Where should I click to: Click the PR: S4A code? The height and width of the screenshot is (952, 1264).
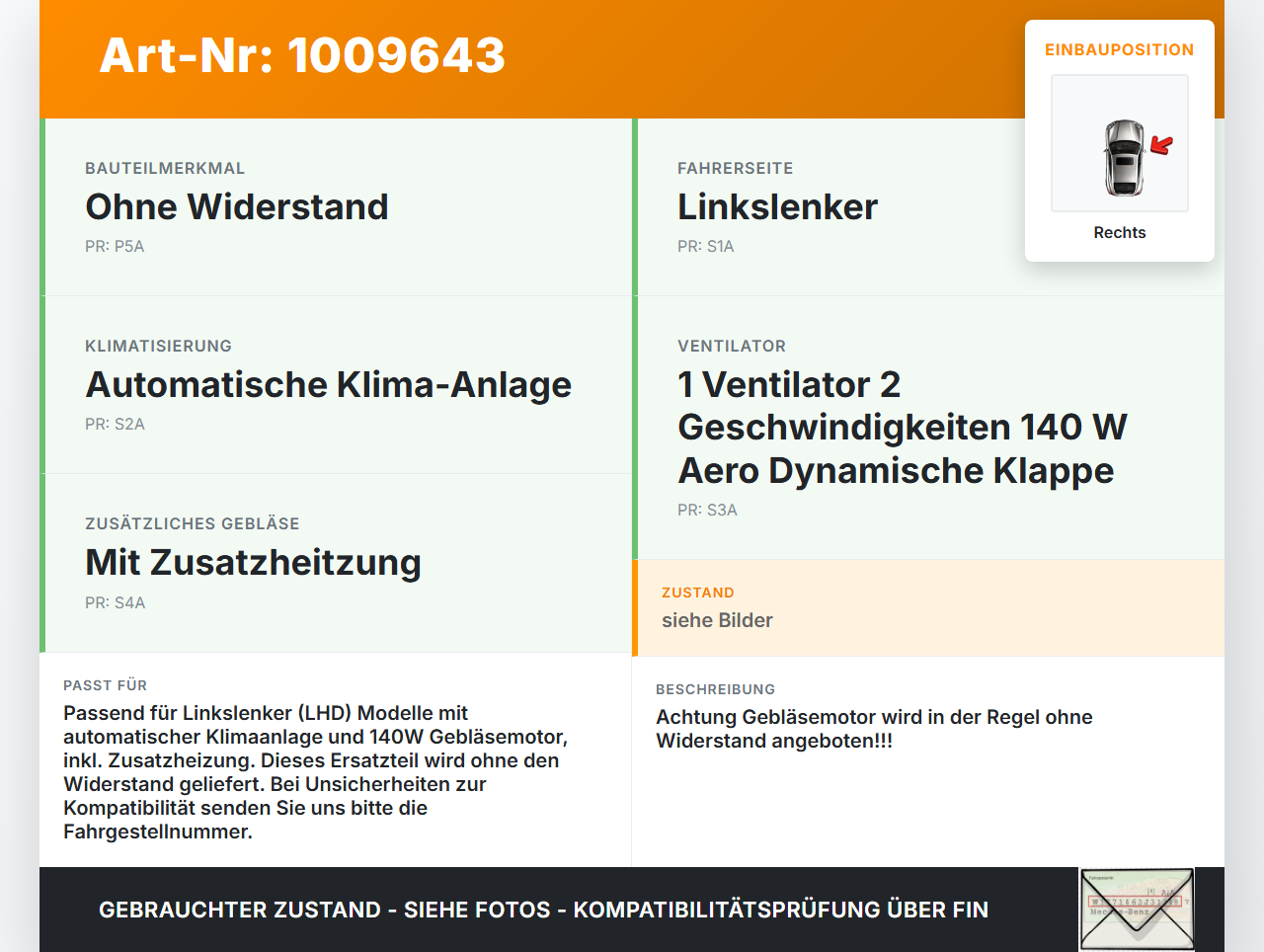[x=115, y=602]
